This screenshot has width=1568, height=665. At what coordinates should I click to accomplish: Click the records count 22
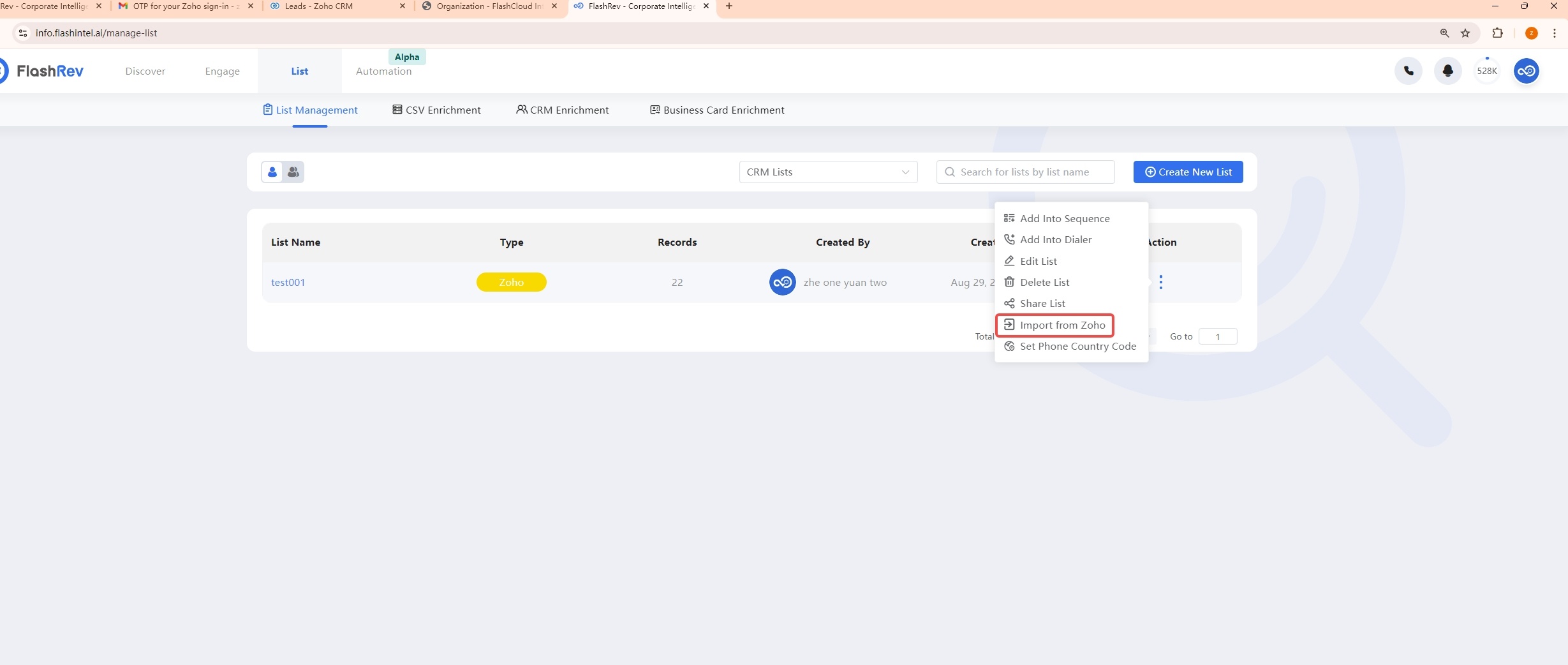[x=677, y=282]
